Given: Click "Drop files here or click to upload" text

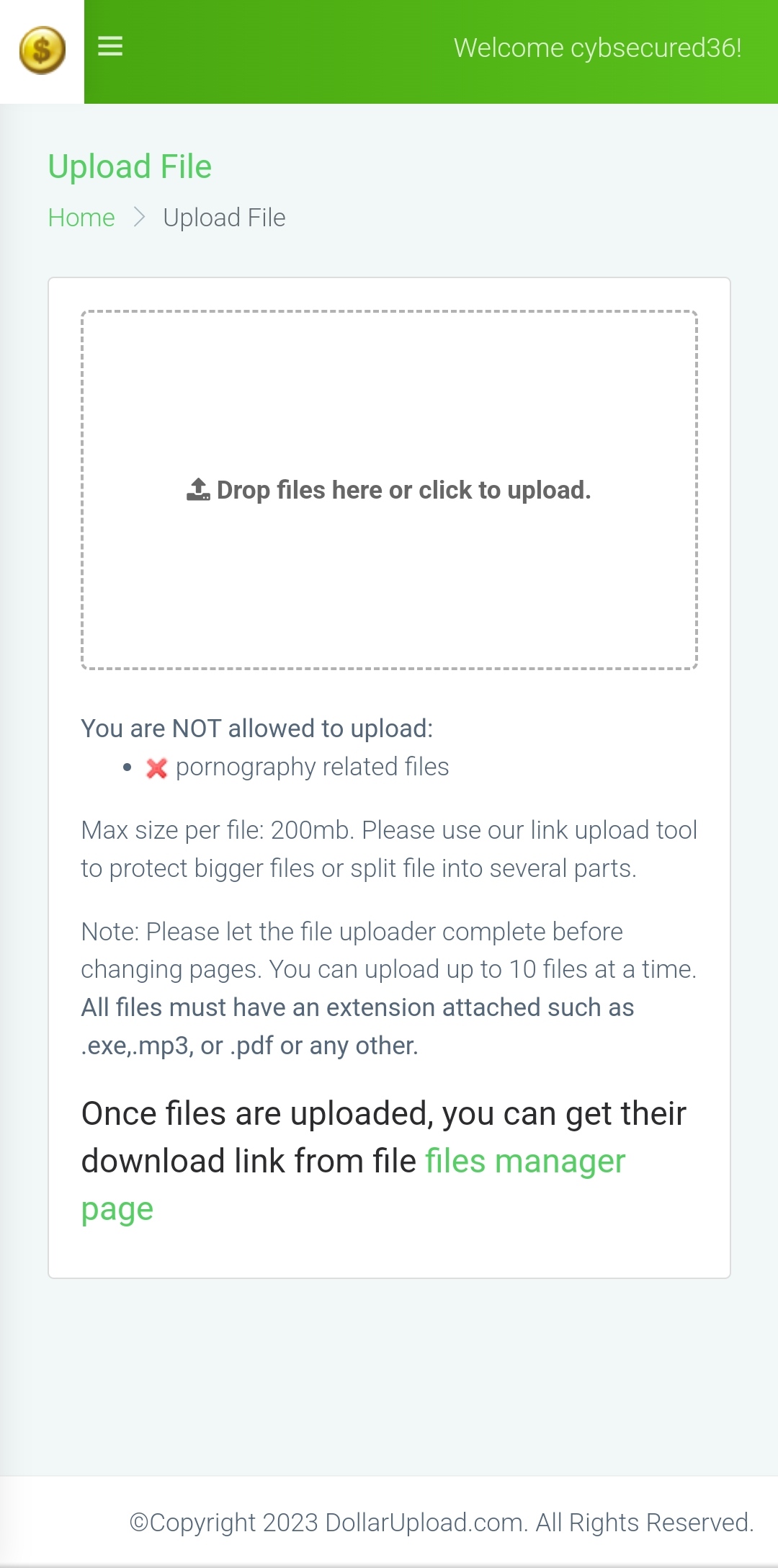Looking at the screenshot, I should 403,490.
